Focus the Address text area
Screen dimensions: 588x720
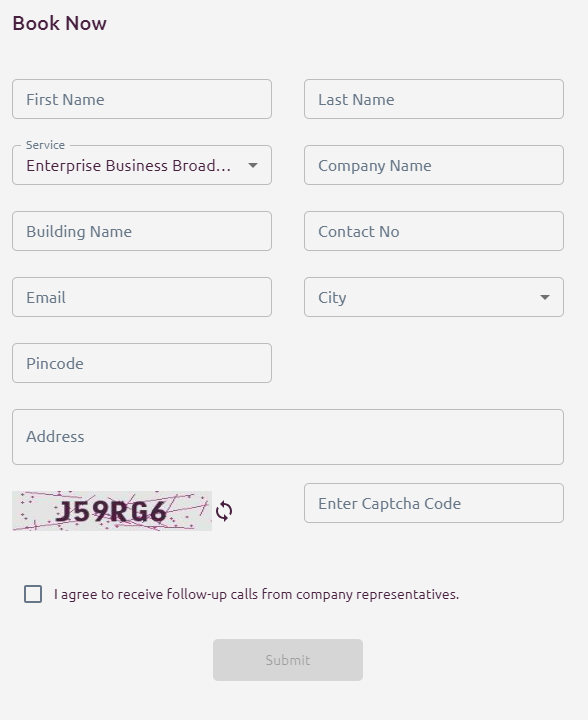click(x=288, y=437)
